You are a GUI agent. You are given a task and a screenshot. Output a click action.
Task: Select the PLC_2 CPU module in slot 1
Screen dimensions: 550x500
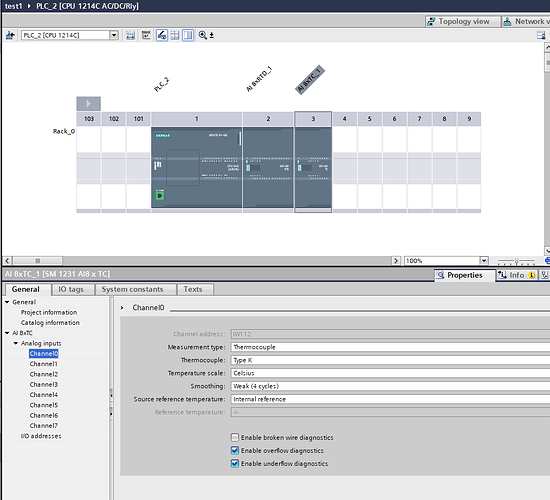(196, 167)
